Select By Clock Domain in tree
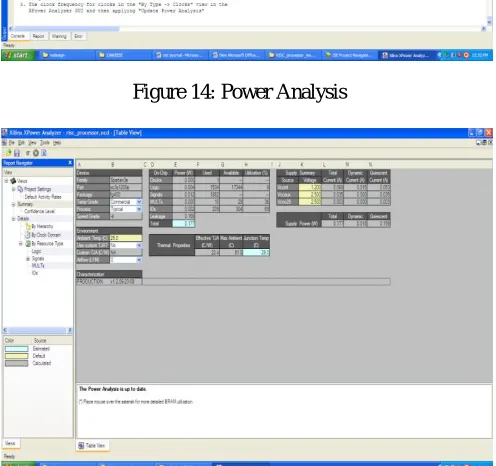Screen dimensions: 496x466 (x=46, y=235)
